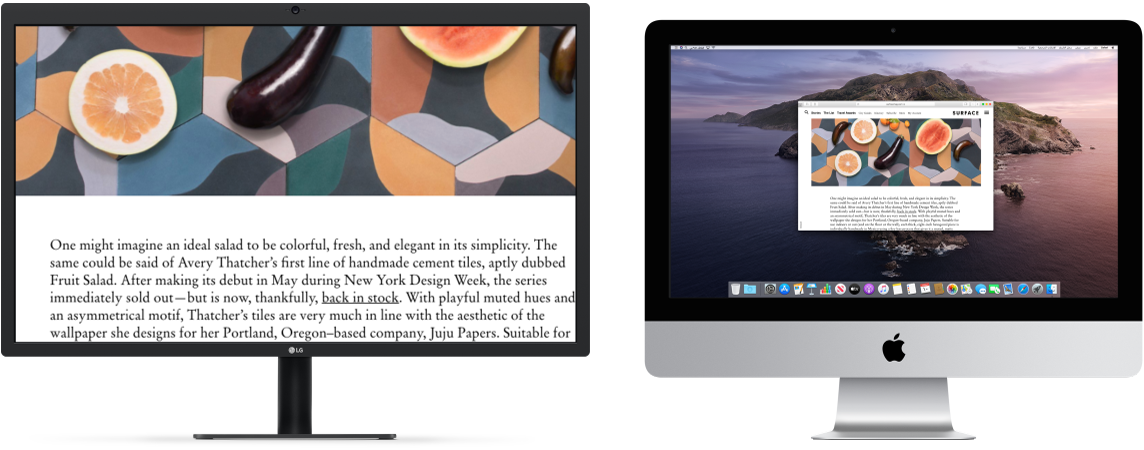Open the Music app in the Dock
Viewport: 1144px width, 450px height.
pos(883,289)
